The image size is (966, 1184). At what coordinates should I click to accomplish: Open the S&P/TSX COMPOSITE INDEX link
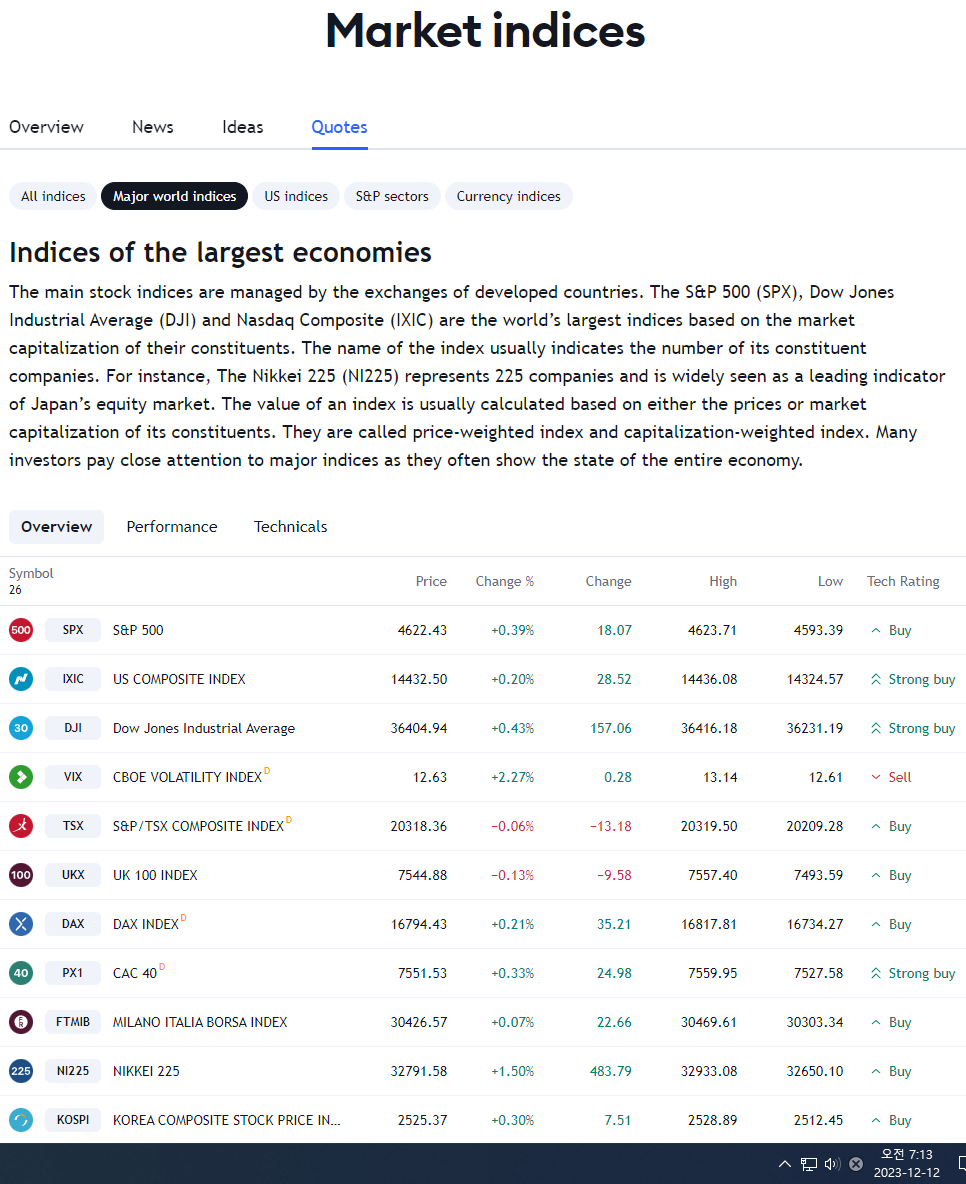[199, 826]
